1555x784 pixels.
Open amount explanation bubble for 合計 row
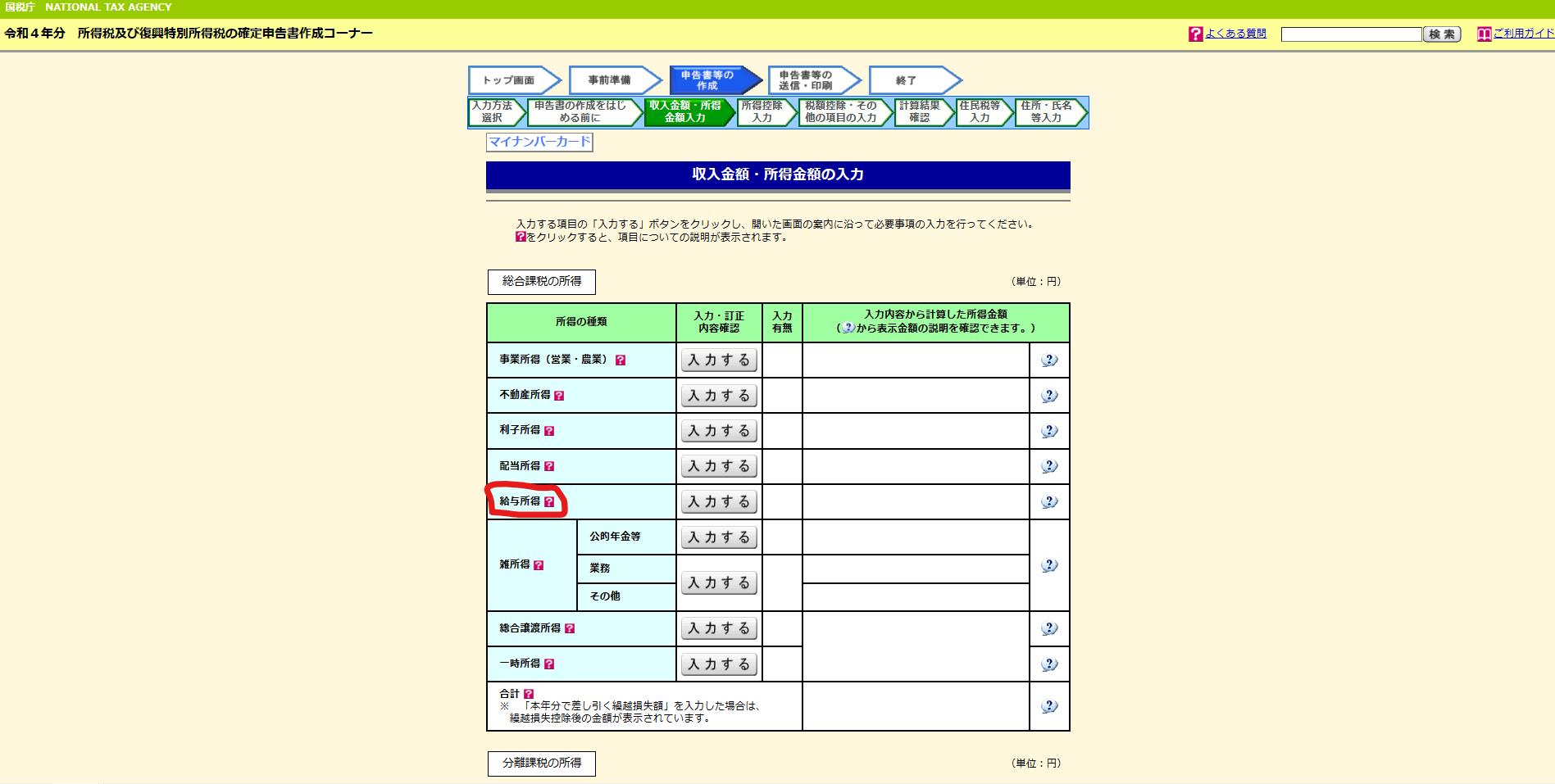coord(1049,706)
